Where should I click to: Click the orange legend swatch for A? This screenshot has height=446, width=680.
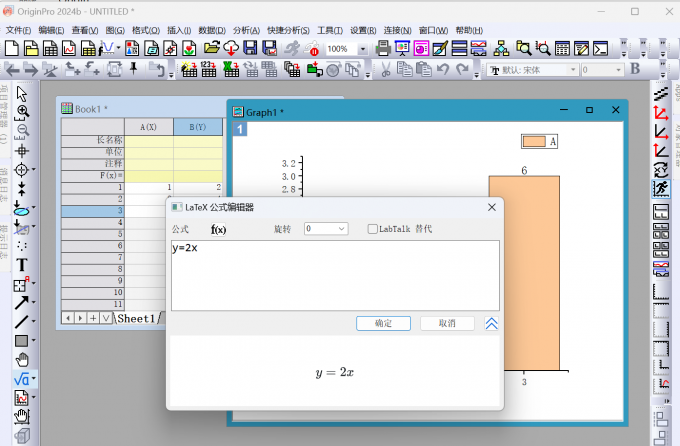534,141
